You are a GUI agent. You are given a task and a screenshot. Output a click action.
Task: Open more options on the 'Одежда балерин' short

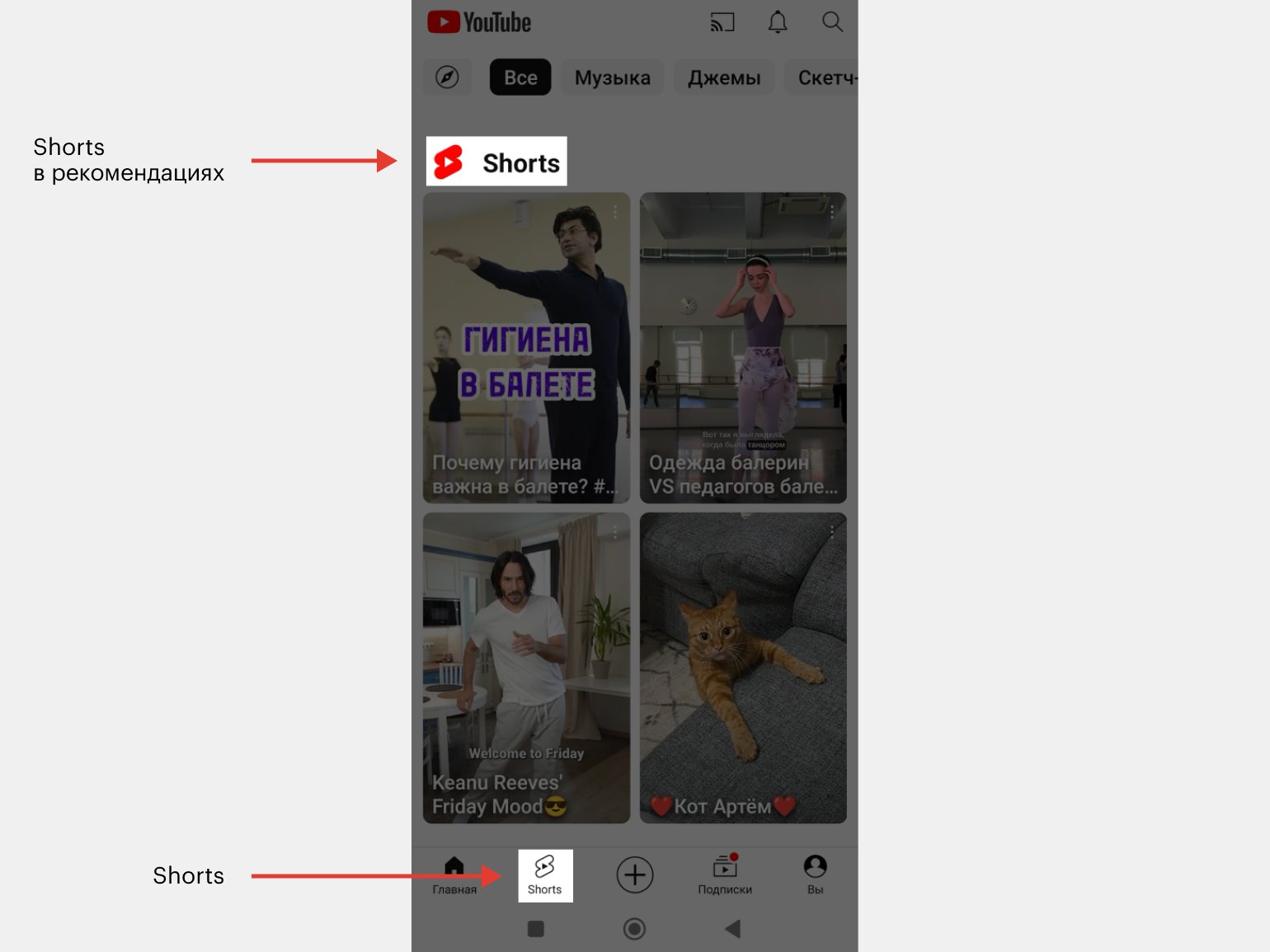click(x=832, y=213)
